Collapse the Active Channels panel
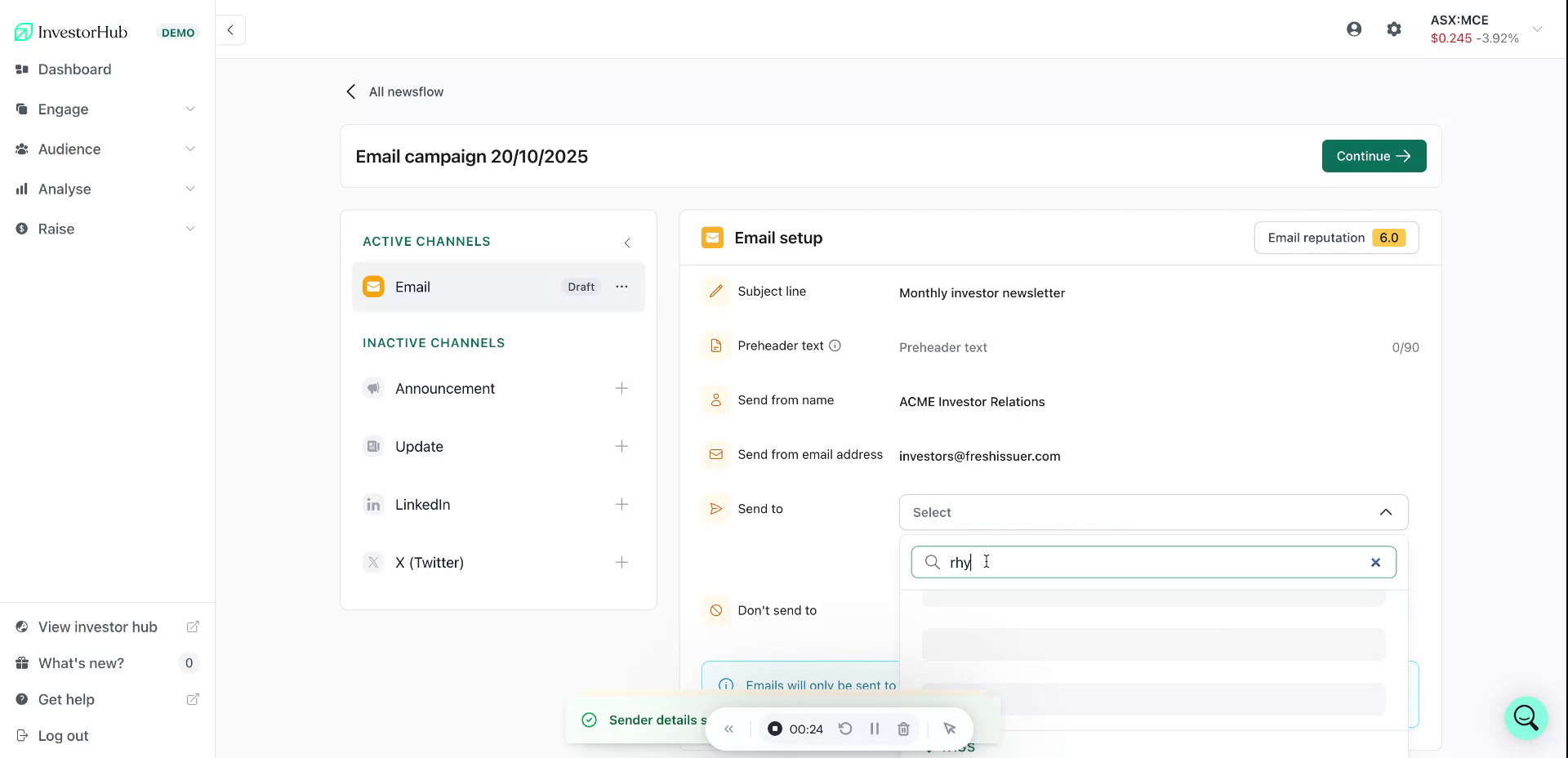The width and height of the screenshot is (1568, 758). [627, 243]
